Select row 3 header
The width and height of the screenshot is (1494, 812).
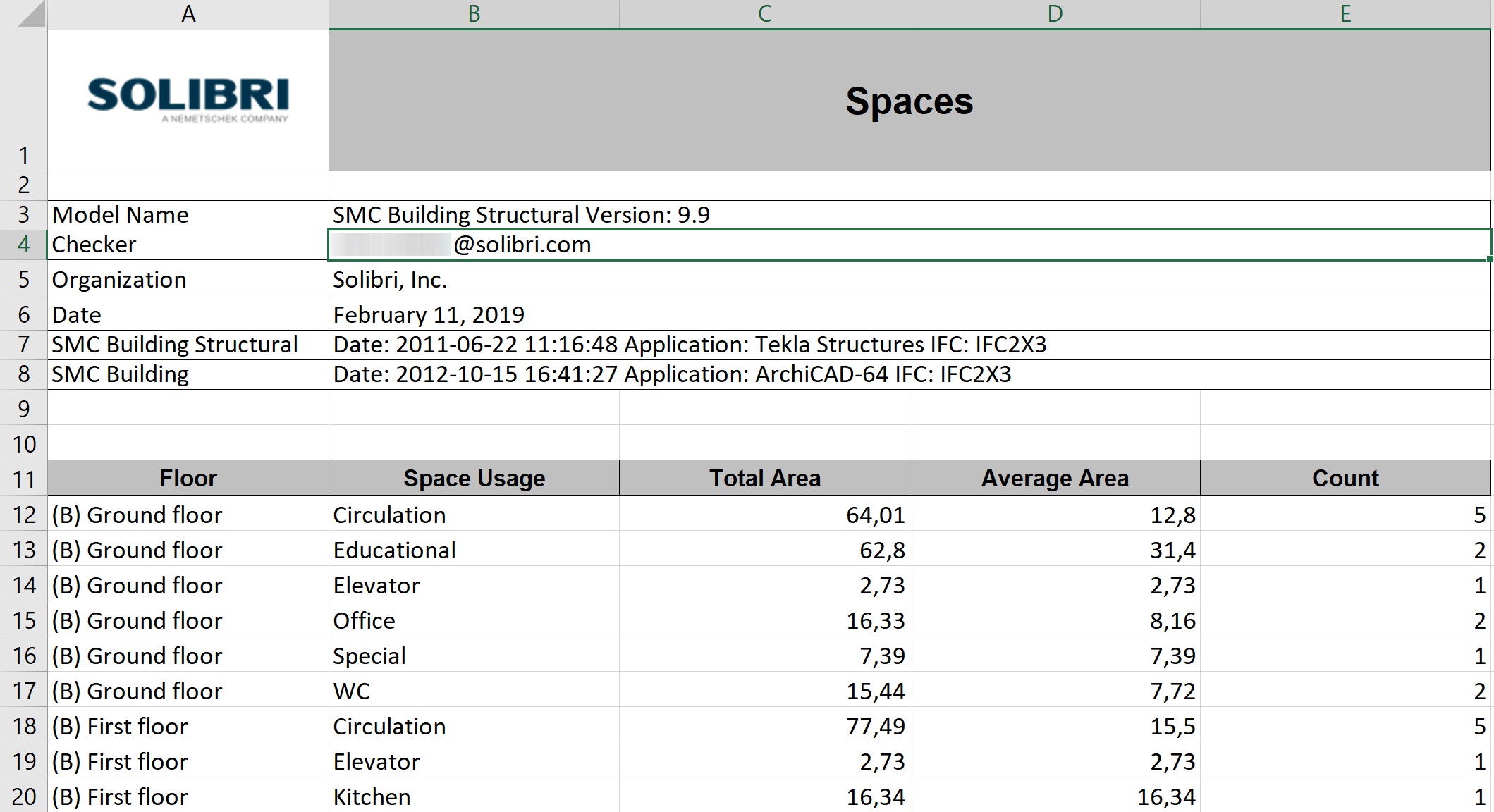[23, 215]
